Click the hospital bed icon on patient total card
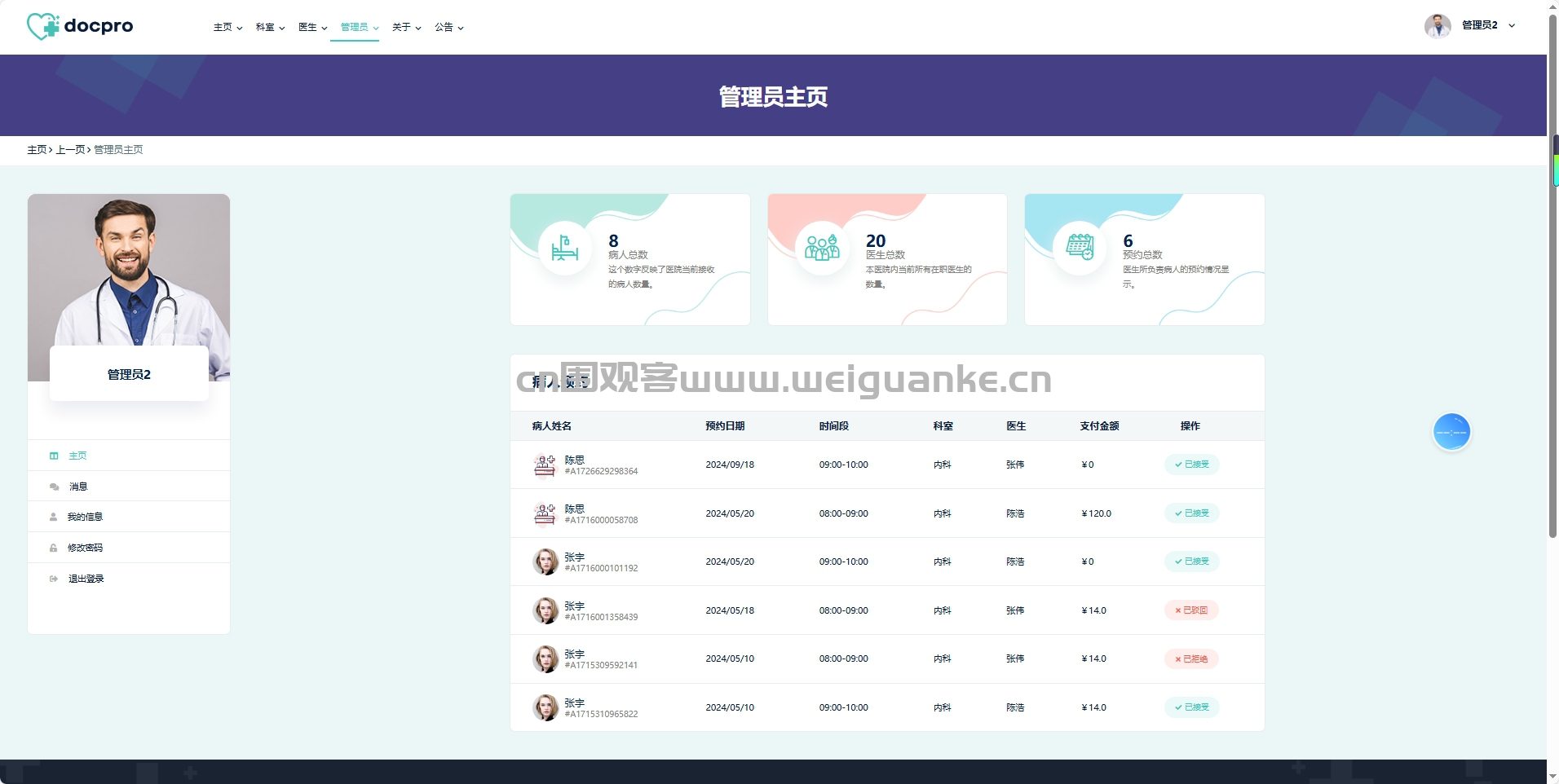Screen dimensions: 1559x784 [564, 248]
